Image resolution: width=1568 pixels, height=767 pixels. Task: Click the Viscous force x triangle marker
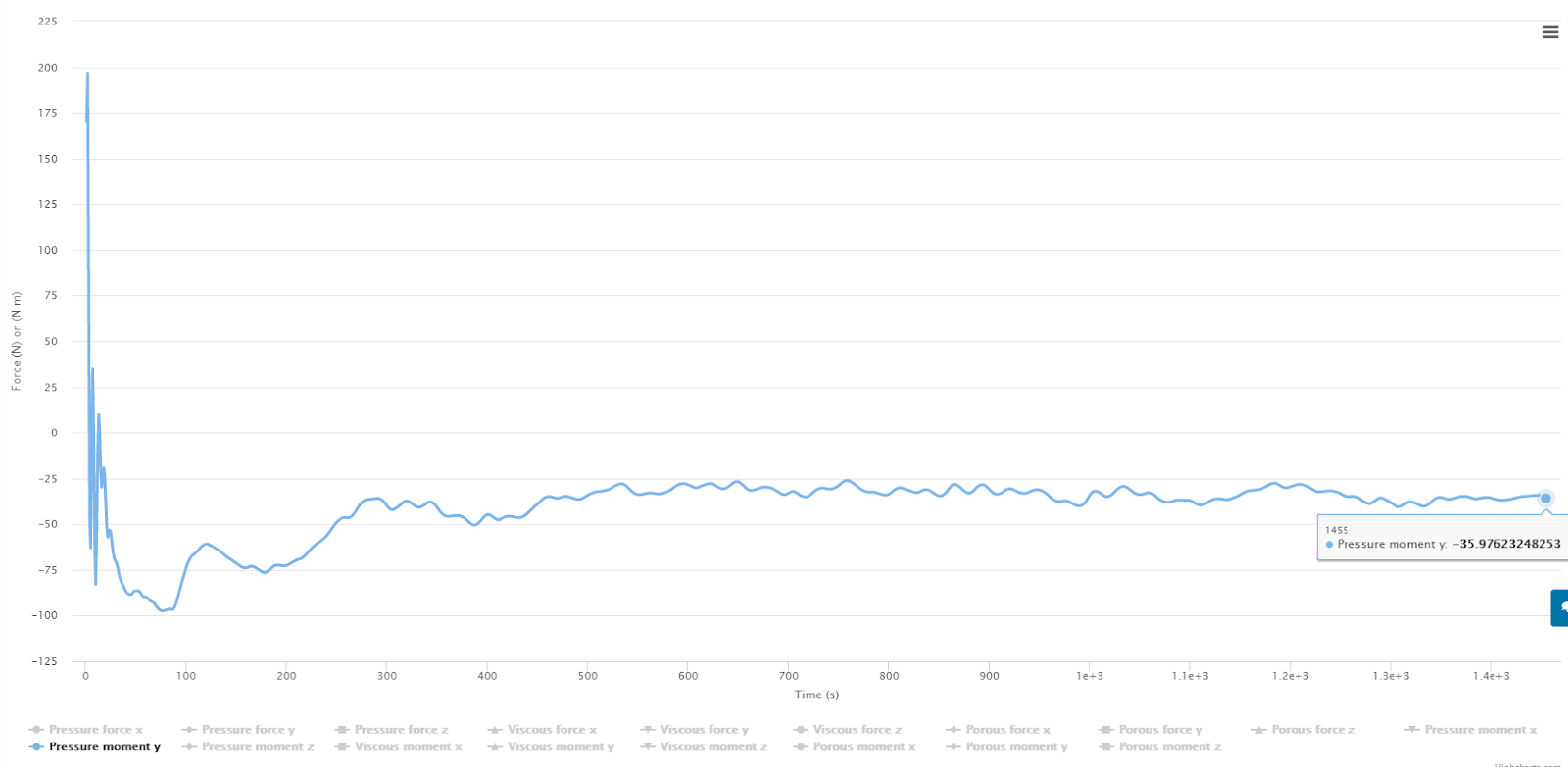(x=495, y=730)
